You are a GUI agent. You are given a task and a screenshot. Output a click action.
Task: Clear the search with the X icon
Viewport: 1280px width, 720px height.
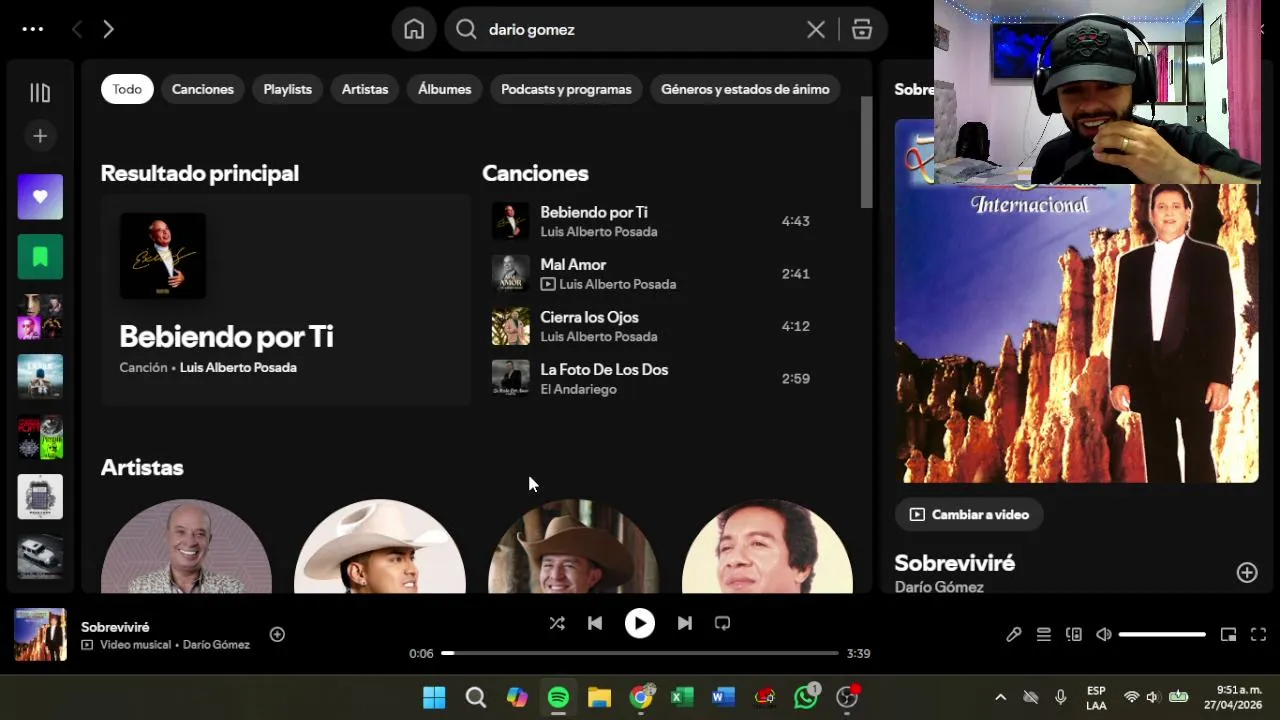(816, 29)
